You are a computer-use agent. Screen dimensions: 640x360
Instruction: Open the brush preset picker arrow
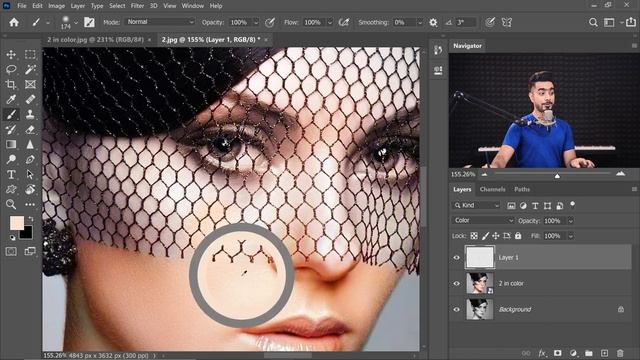click(76, 22)
